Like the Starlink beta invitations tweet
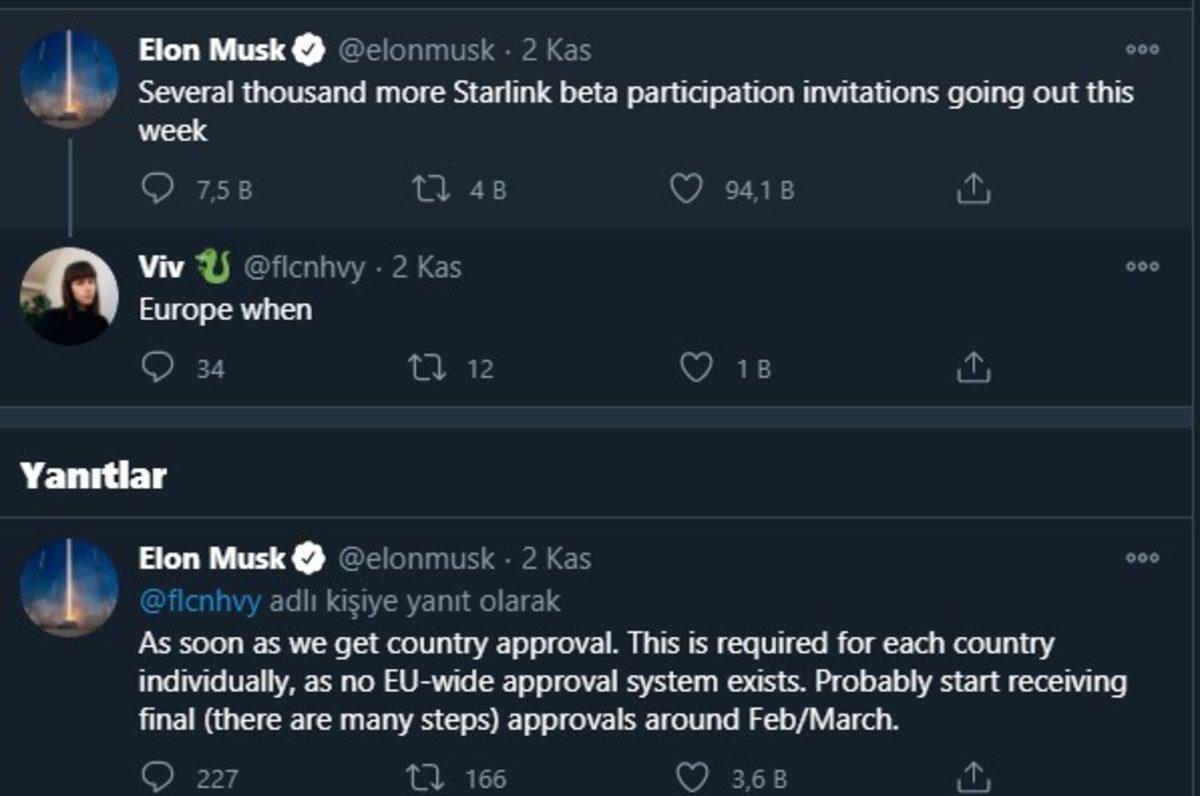 pos(687,185)
